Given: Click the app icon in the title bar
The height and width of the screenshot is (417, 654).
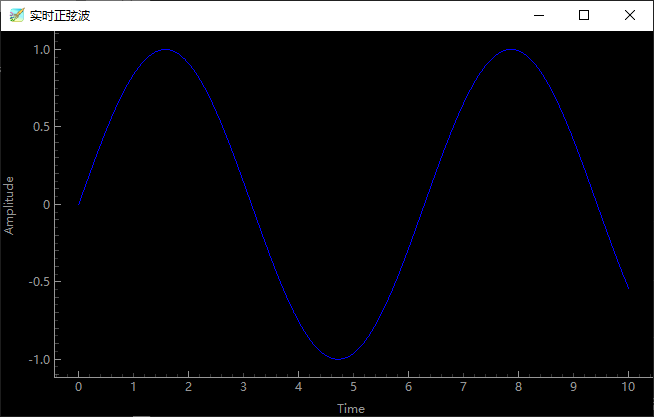Looking at the screenshot, I should (17, 15).
